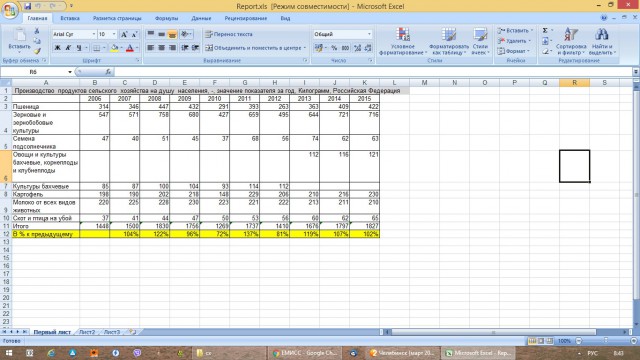Screen dimensions: 640x360
Task: Open Excel help with the question icon
Action: point(604,18)
